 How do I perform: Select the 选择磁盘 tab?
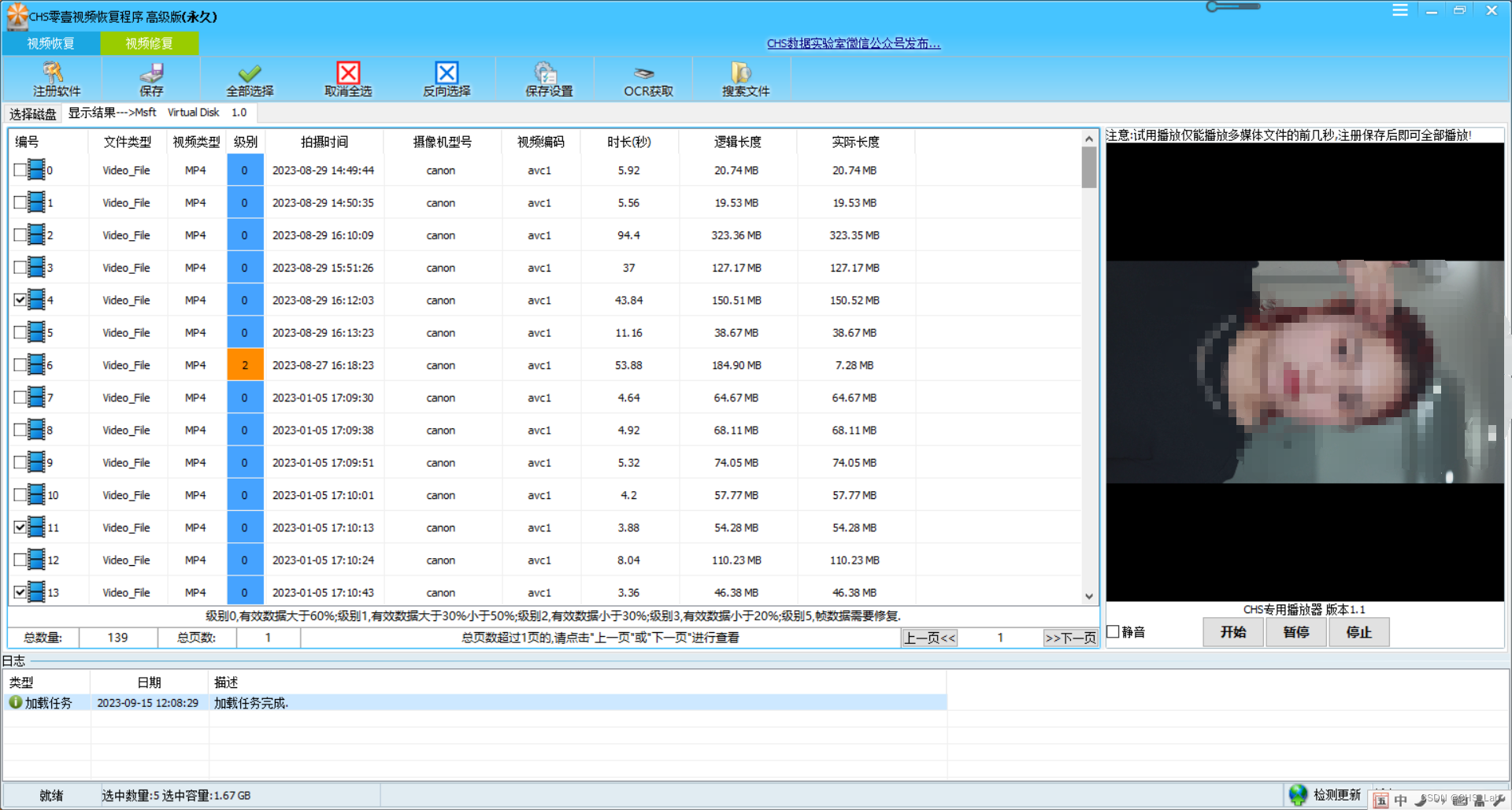[x=32, y=114]
